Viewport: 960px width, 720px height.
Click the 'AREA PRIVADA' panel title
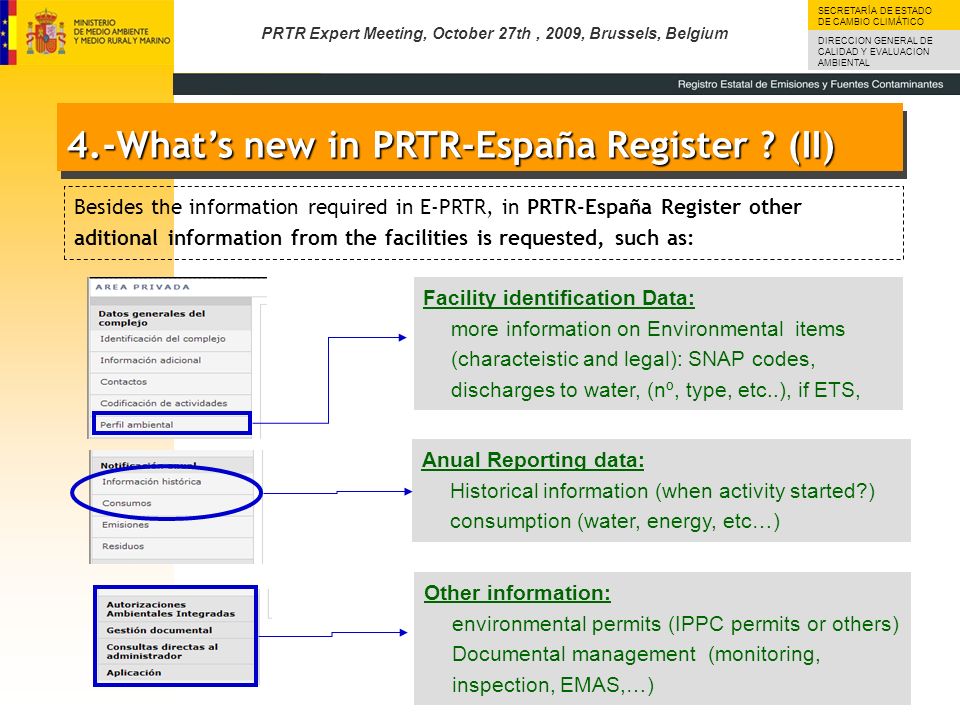tap(142, 287)
